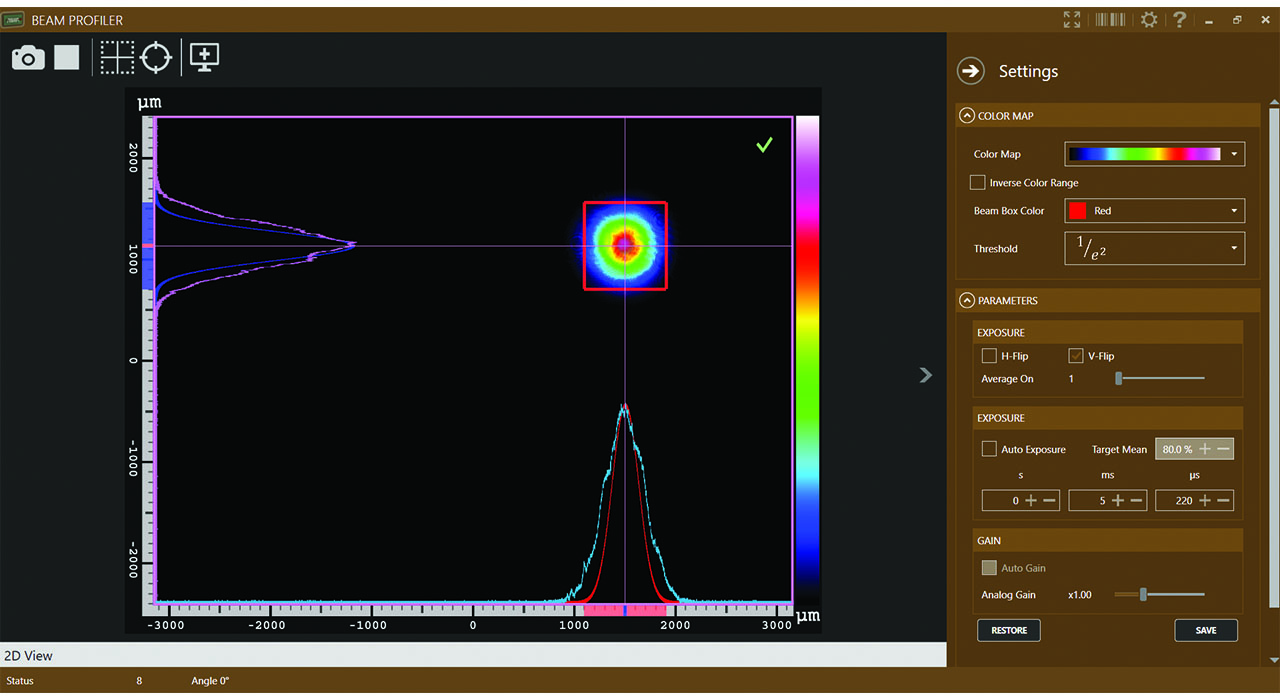Switch to the 2D View tab

(x=30, y=655)
